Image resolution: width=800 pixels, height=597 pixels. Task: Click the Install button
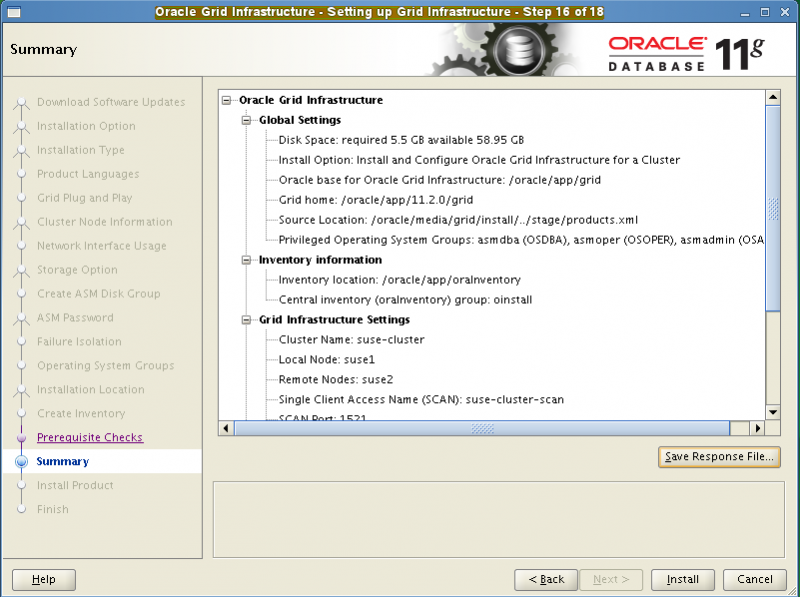click(682, 579)
